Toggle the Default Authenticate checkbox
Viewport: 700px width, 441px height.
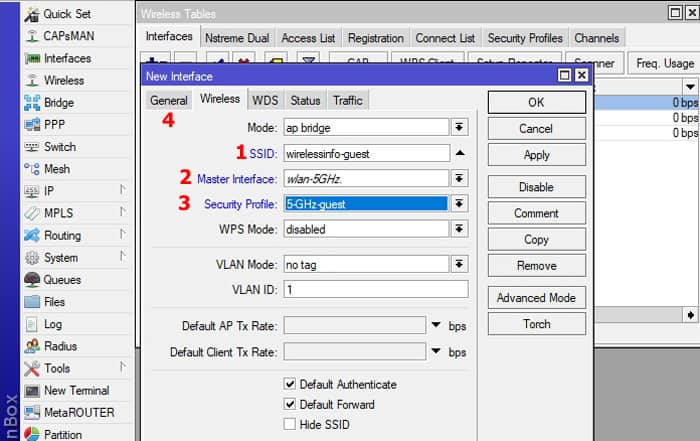click(290, 384)
